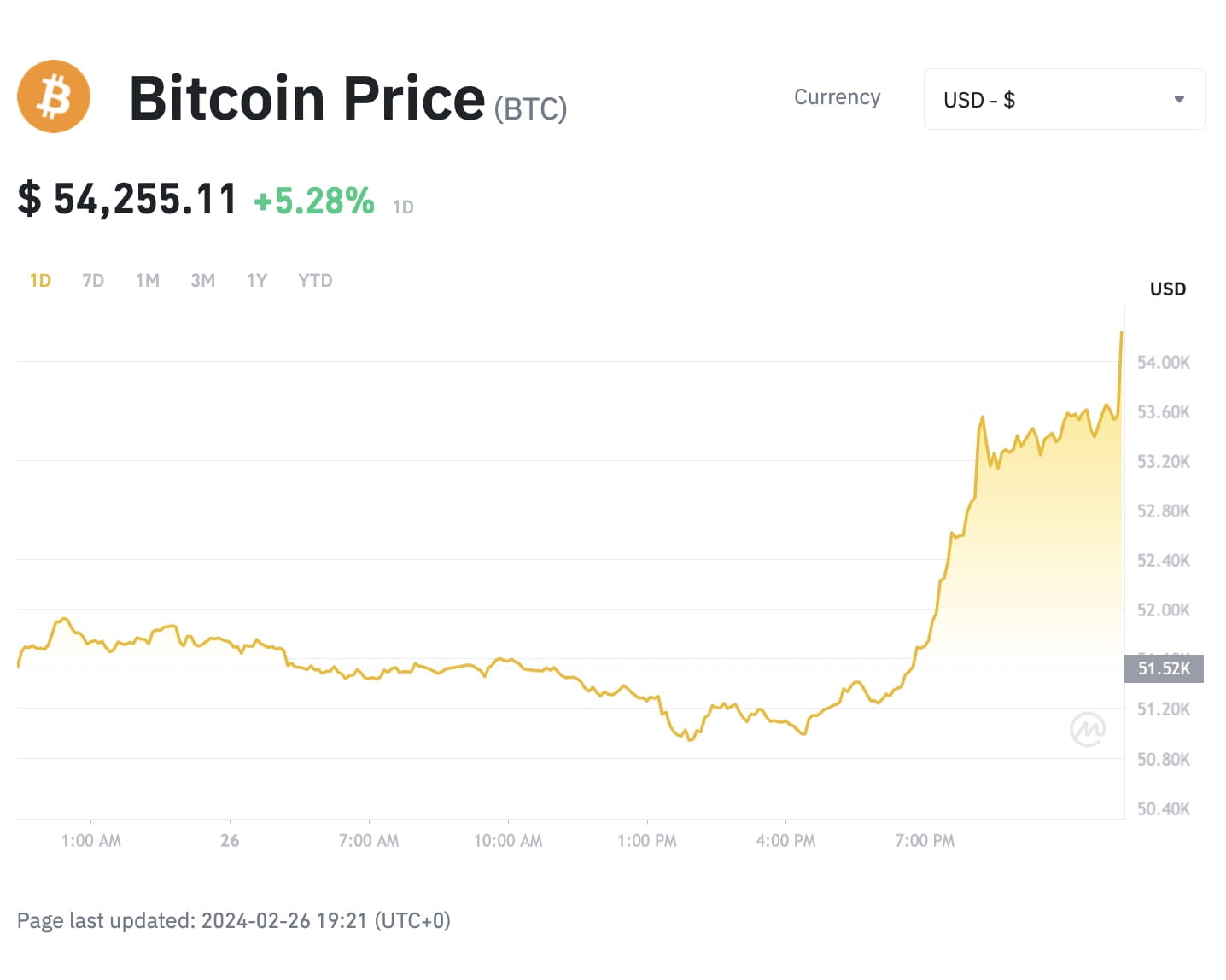Reselect the active 1D tab
This screenshot has width=1226, height=980.
pos(39,280)
